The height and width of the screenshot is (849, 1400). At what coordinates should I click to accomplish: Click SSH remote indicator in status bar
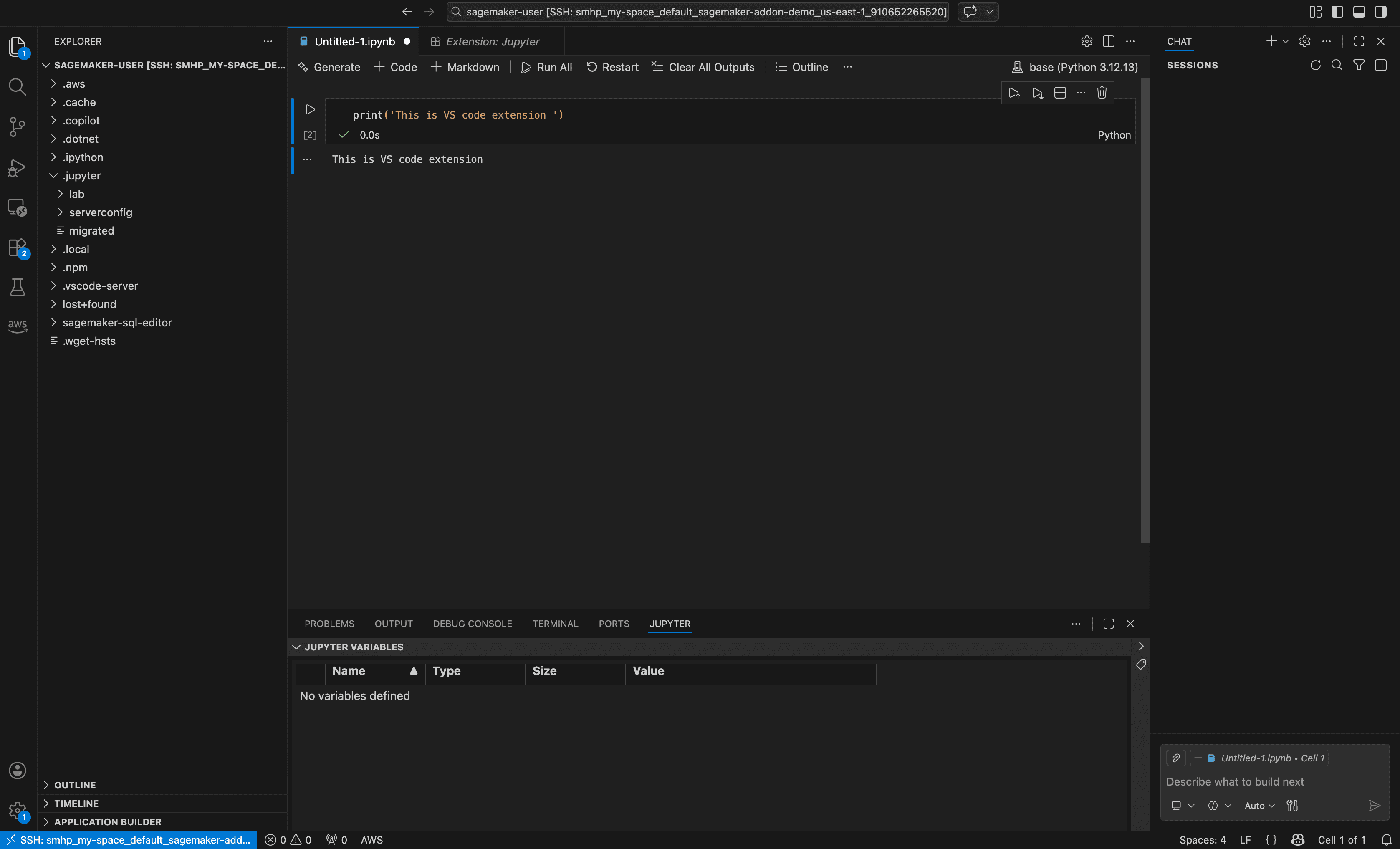(129, 840)
